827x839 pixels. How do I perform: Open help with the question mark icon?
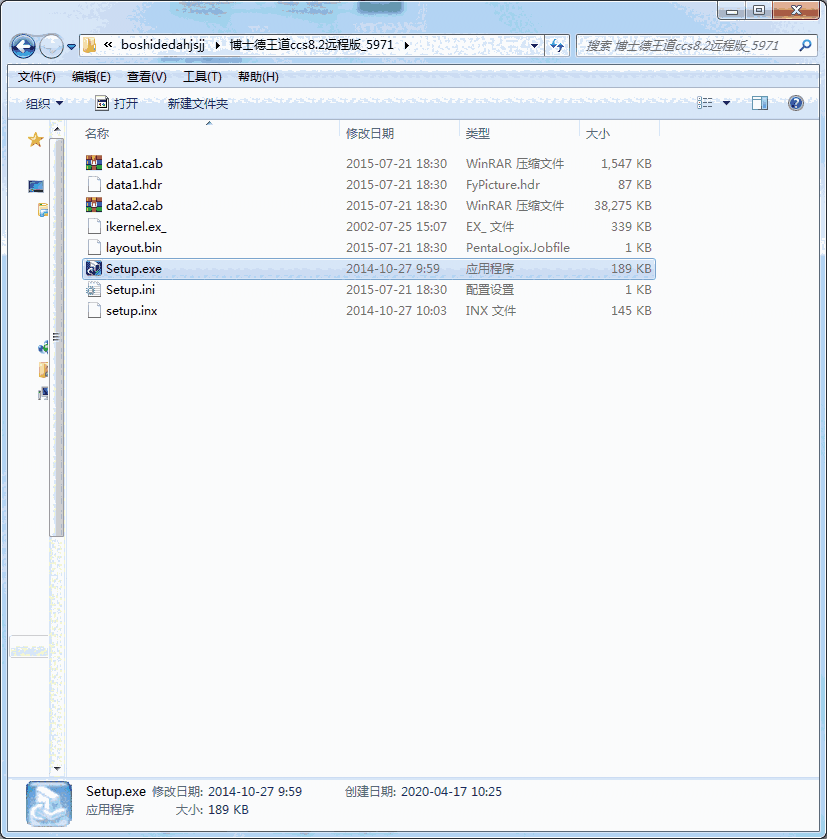(796, 103)
